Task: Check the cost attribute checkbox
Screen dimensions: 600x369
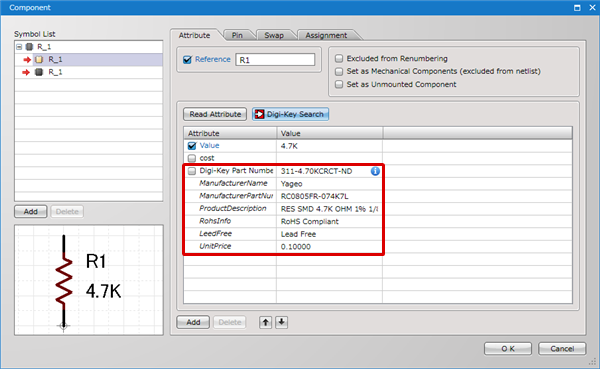Action: (192, 158)
